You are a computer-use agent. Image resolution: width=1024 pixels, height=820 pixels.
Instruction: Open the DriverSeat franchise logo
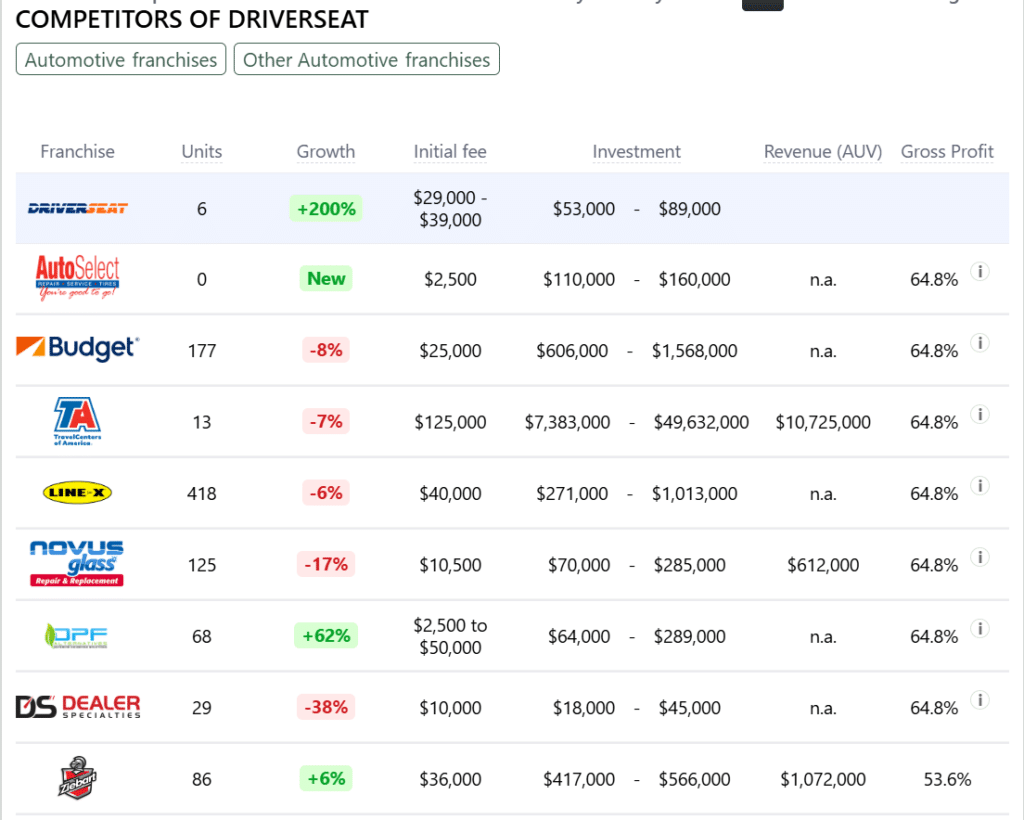(78, 209)
